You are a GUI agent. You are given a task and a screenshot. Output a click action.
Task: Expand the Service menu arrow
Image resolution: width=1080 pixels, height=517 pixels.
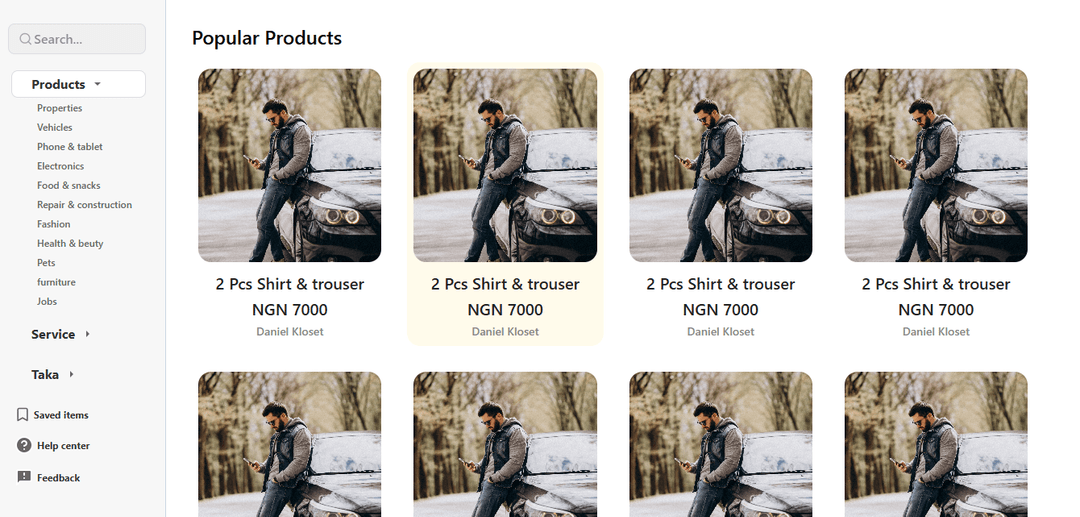point(87,334)
